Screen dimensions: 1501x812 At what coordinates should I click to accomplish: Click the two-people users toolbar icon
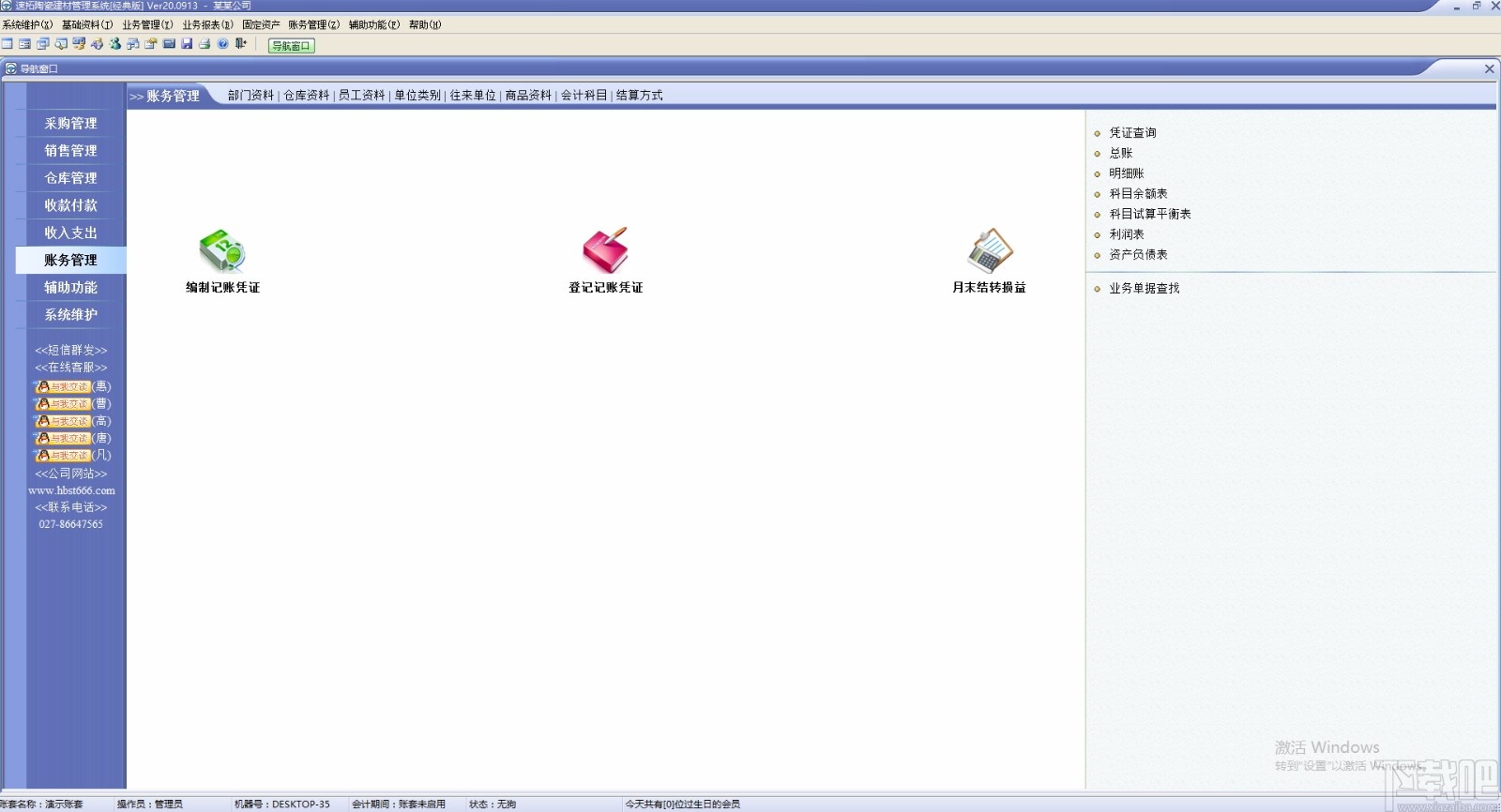115,44
